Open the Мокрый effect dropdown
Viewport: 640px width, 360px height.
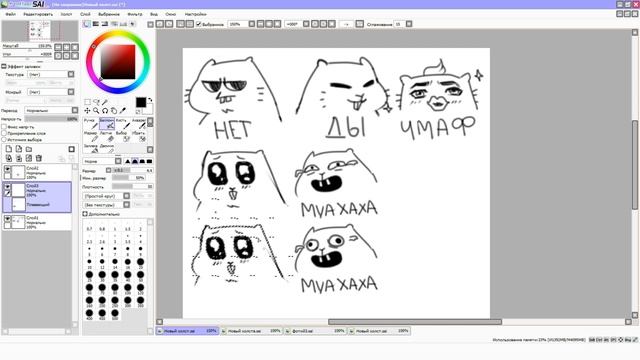(x=71, y=92)
